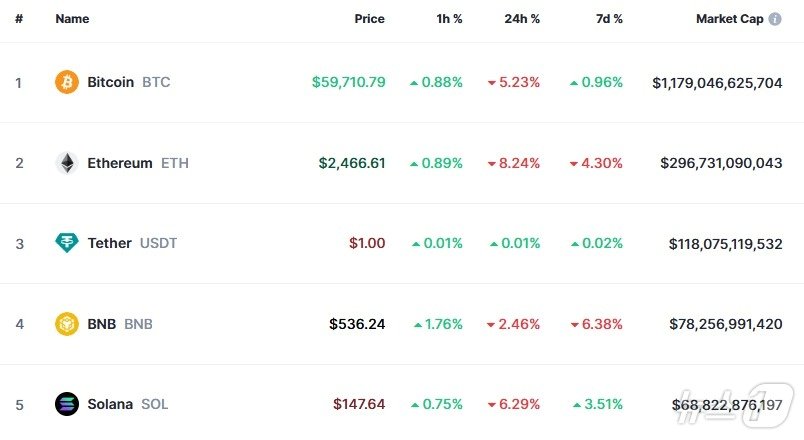
Task: Sort by Market Cap column header
Action: click(x=729, y=19)
